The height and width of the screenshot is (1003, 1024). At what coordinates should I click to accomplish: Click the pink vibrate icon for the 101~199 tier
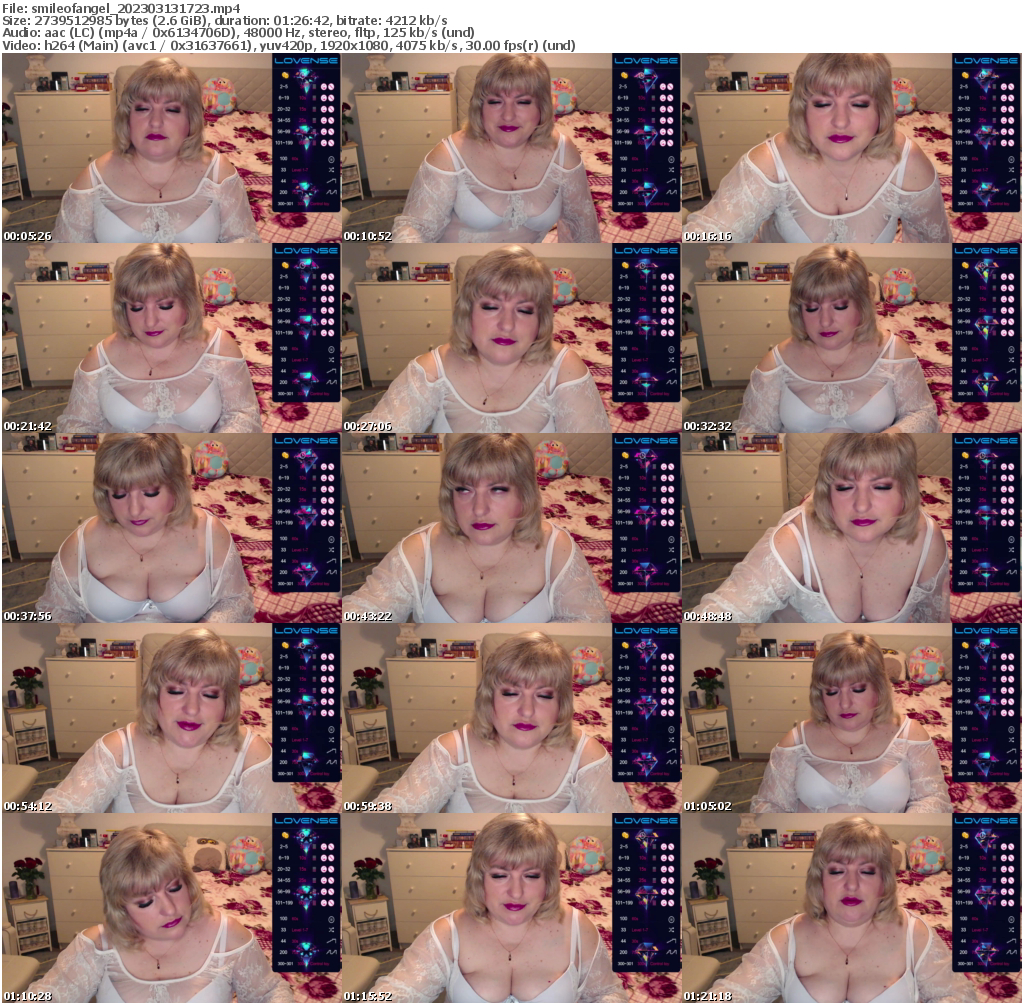324,142
